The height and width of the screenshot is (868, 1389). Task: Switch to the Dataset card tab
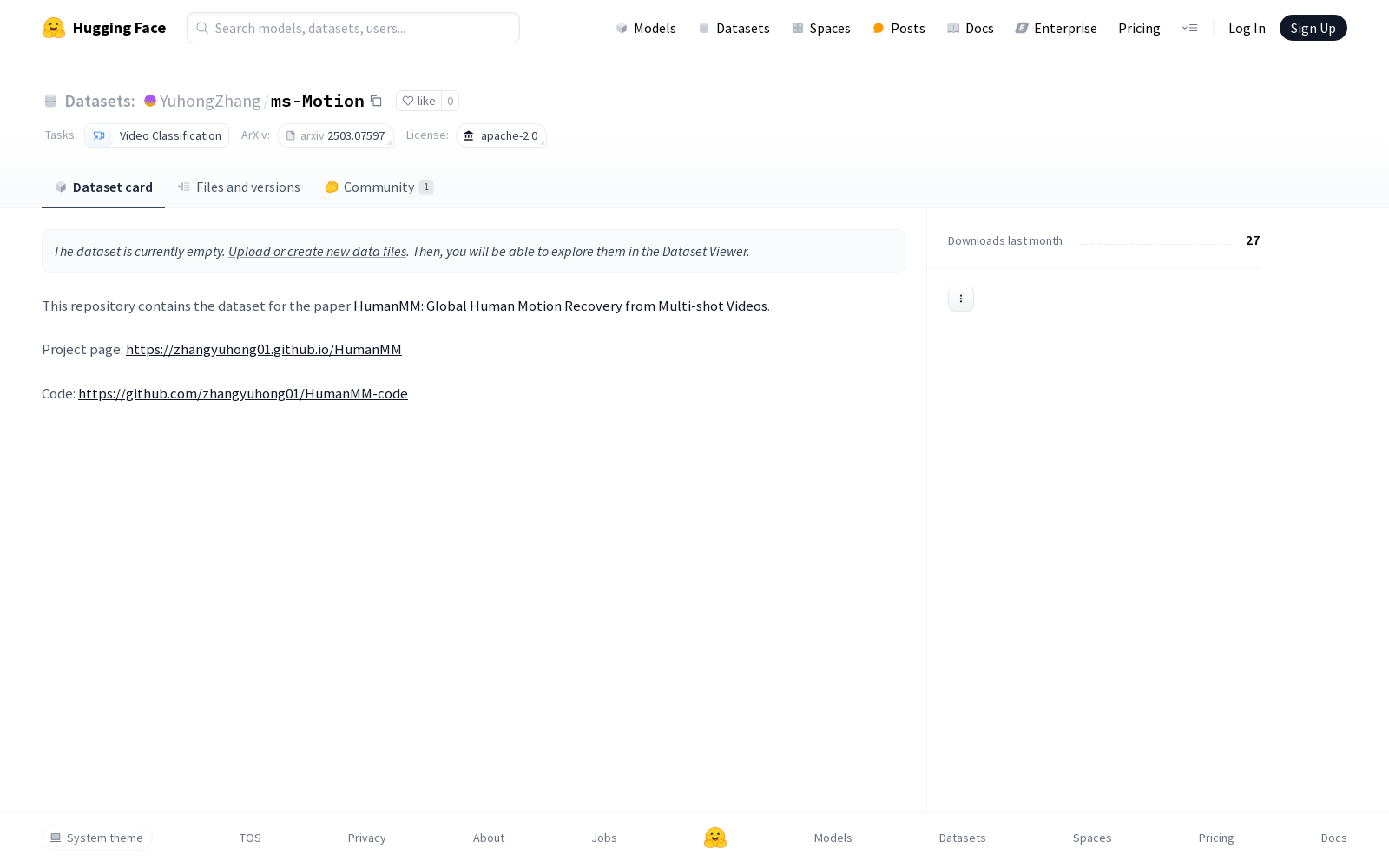point(103,187)
